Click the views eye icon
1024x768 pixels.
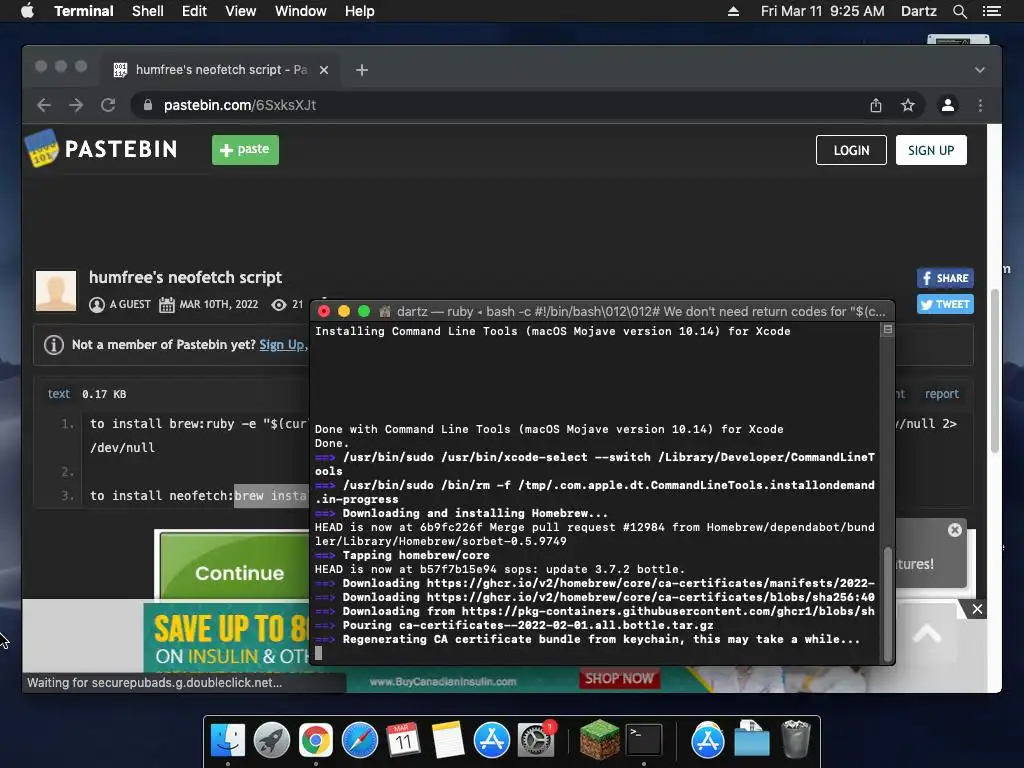(279, 304)
